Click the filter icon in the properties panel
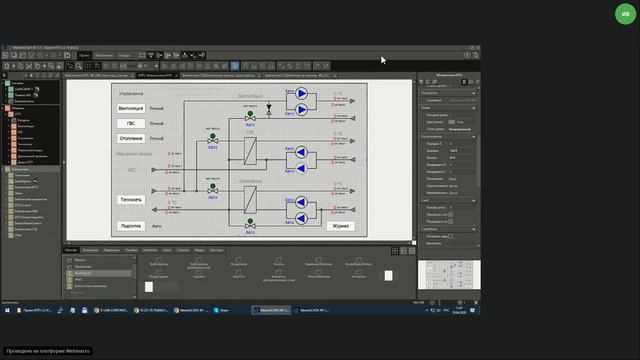 (x=421, y=82)
